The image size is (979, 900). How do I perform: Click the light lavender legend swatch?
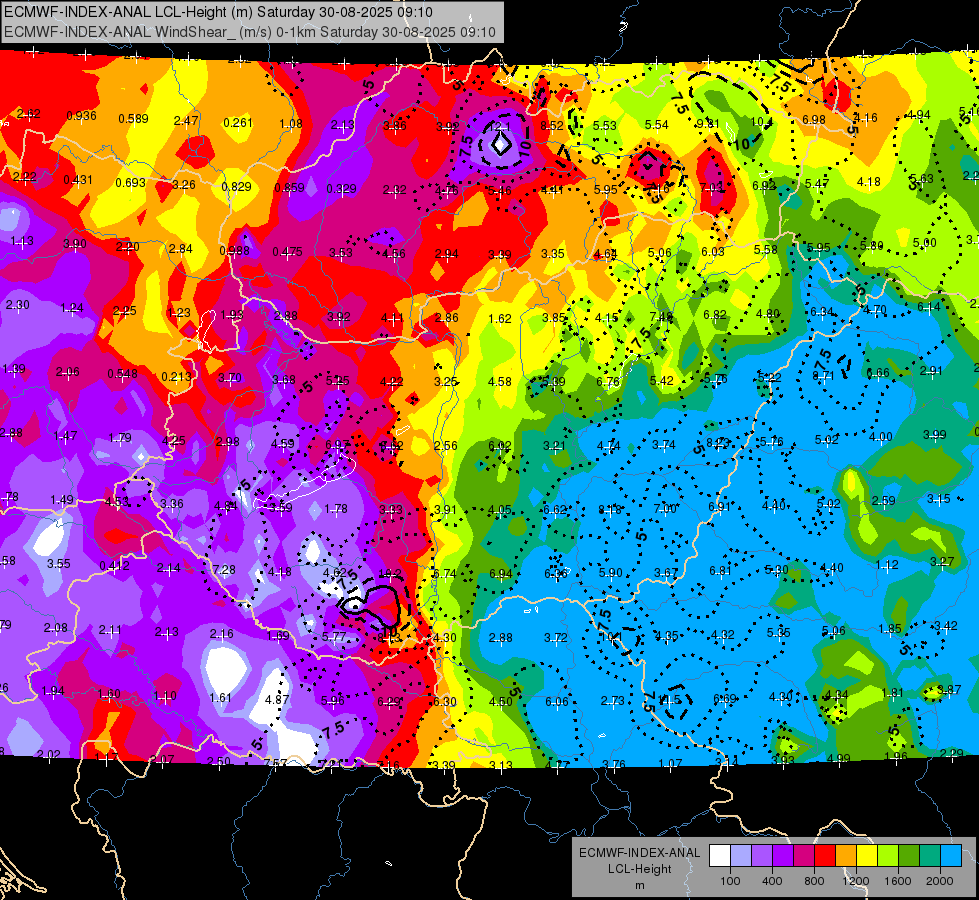point(741,856)
